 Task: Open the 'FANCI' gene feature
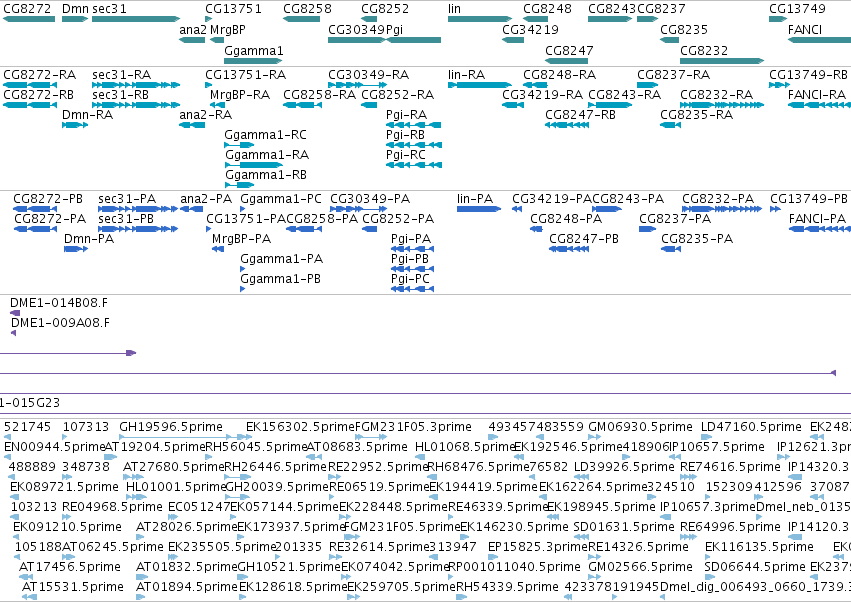point(805,29)
